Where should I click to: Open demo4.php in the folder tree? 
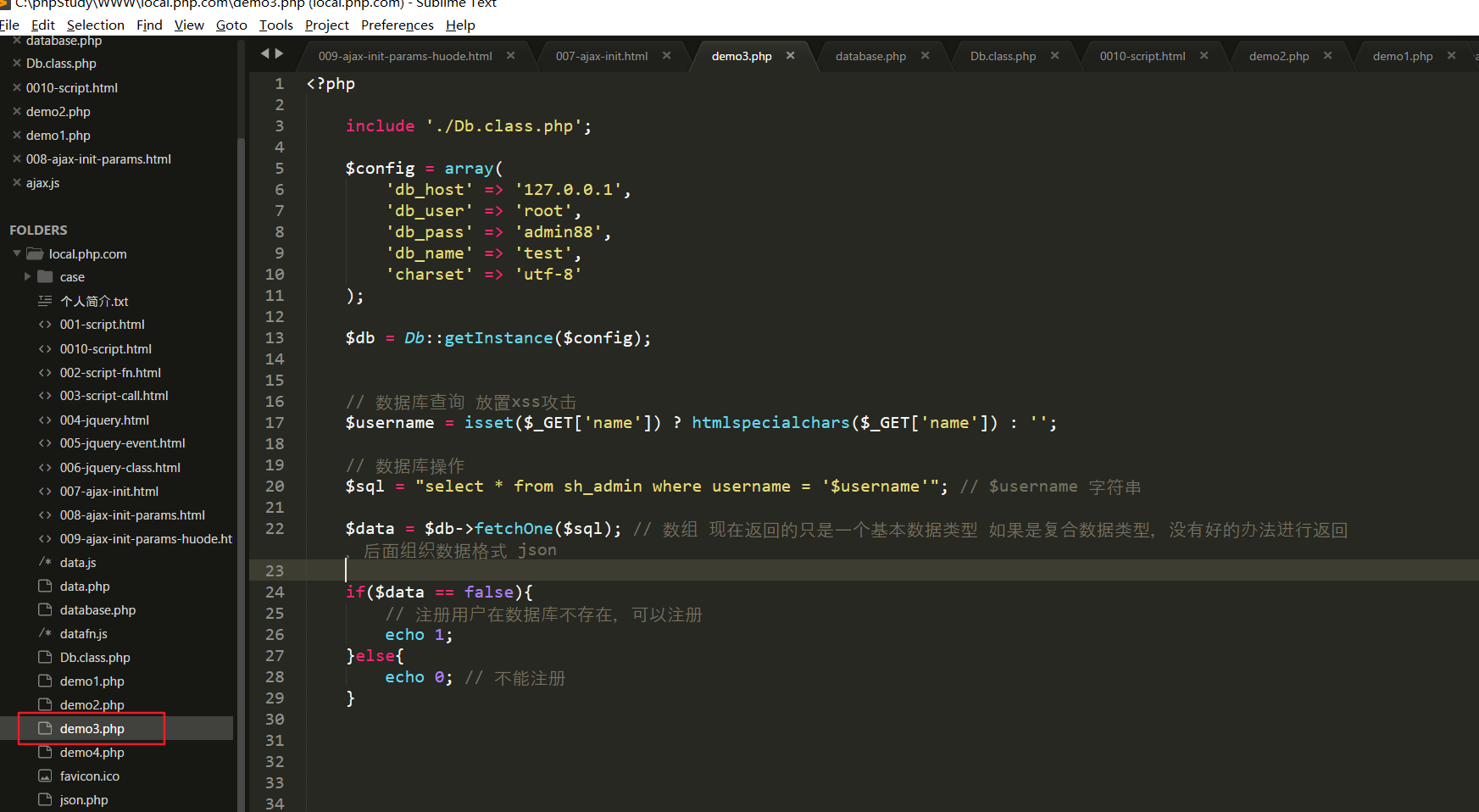[92, 753]
